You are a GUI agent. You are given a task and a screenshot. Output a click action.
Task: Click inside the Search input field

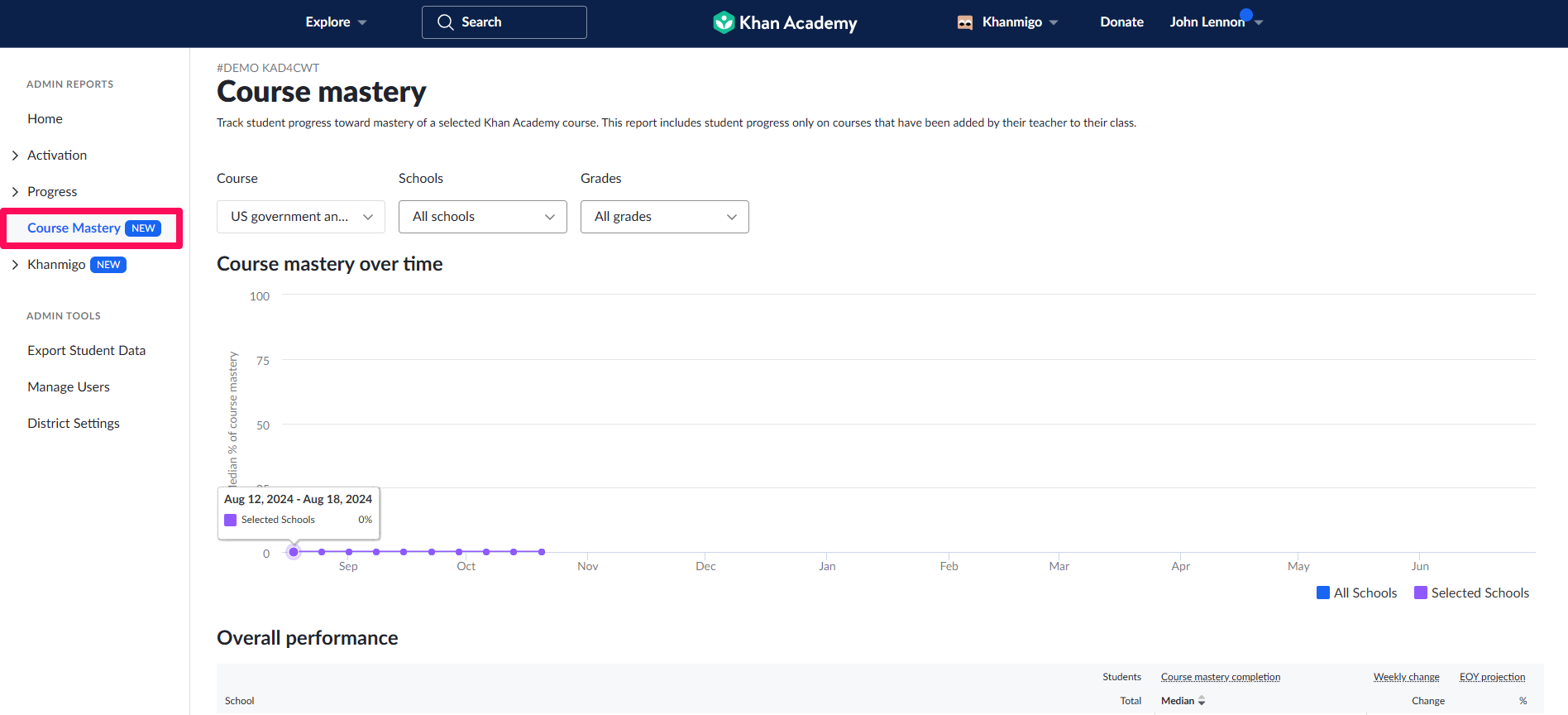click(504, 22)
